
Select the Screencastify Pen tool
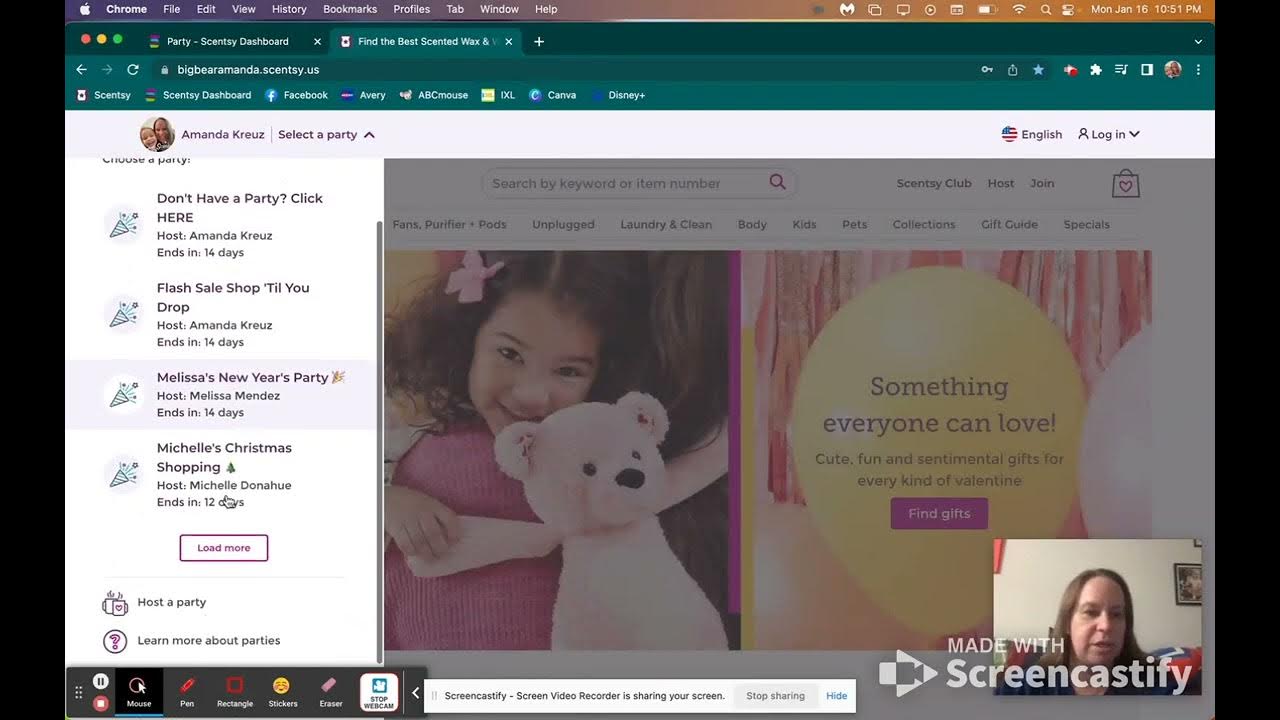click(187, 692)
